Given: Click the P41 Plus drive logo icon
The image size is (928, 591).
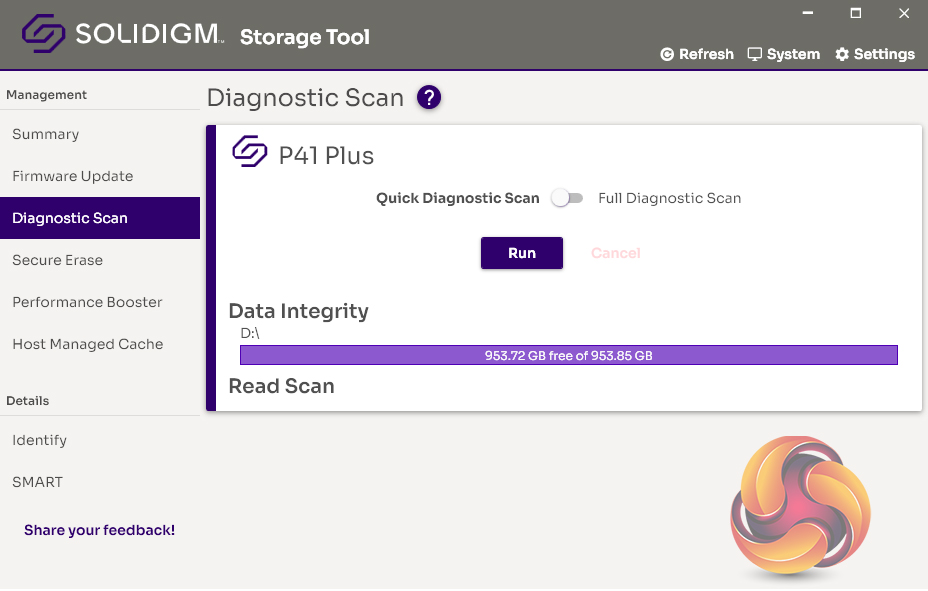Looking at the screenshot, I should pos(250,152).
